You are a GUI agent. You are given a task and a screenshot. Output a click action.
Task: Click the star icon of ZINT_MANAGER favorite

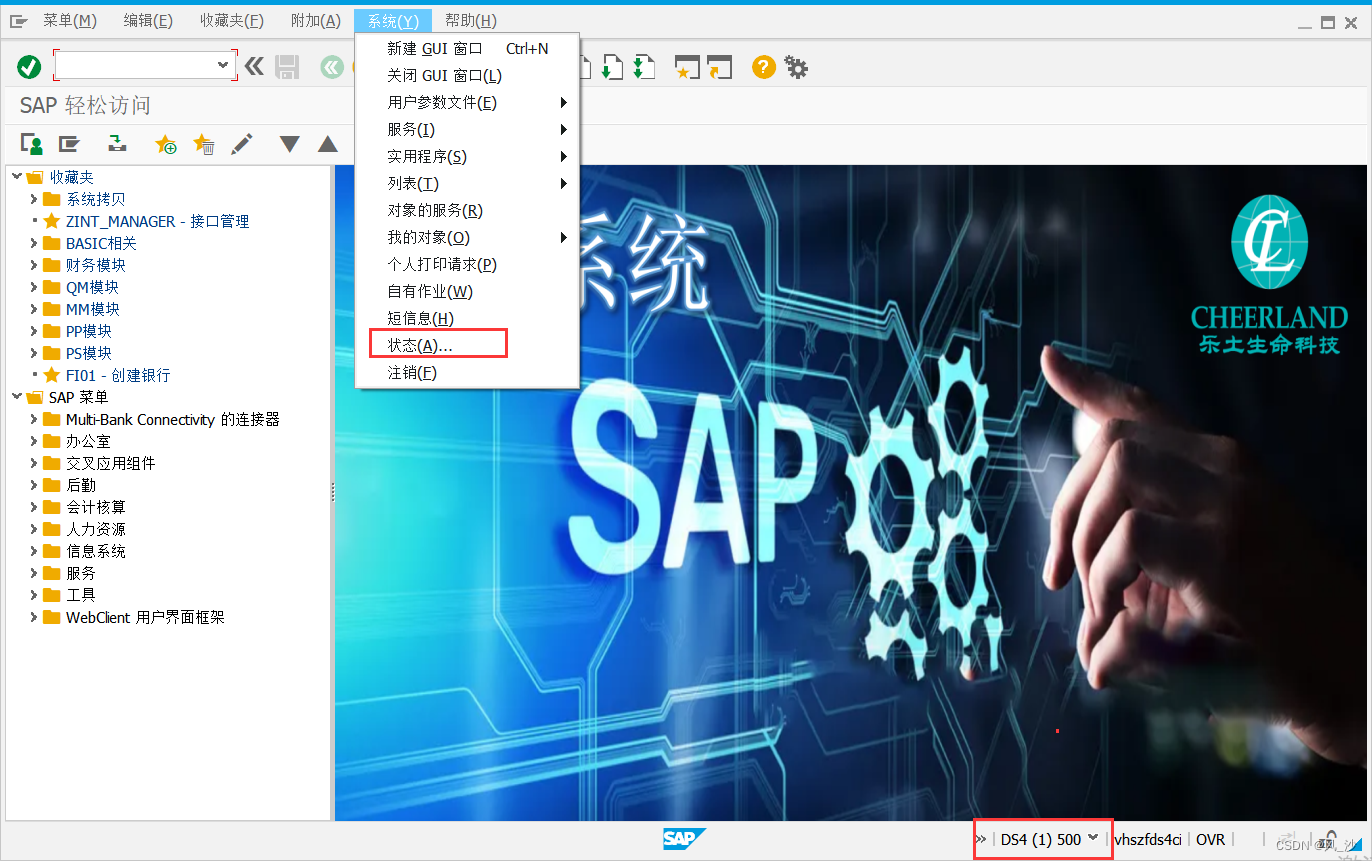click(x=52, y=221)
